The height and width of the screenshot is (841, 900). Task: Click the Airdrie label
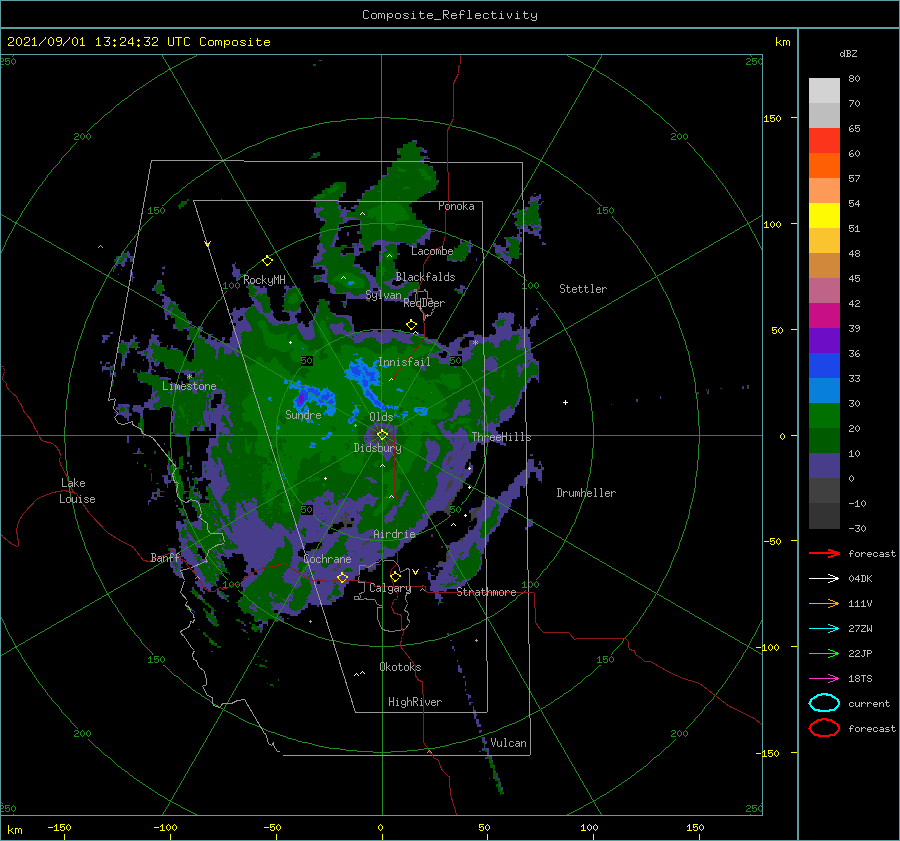coord(394,534)
